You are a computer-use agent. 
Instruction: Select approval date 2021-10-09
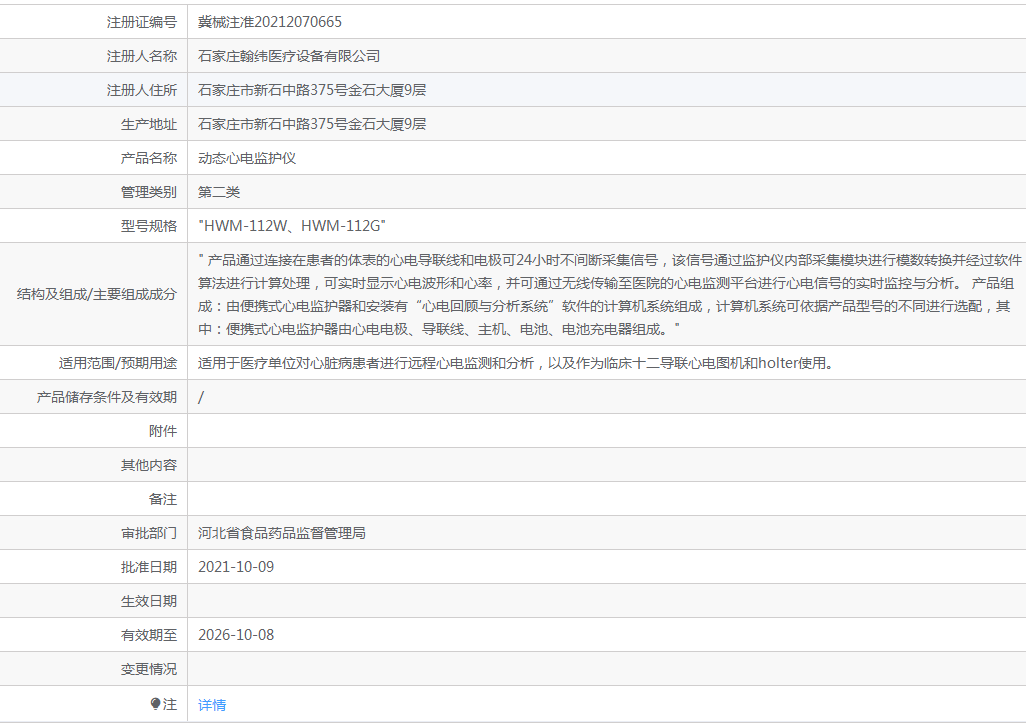236,567
